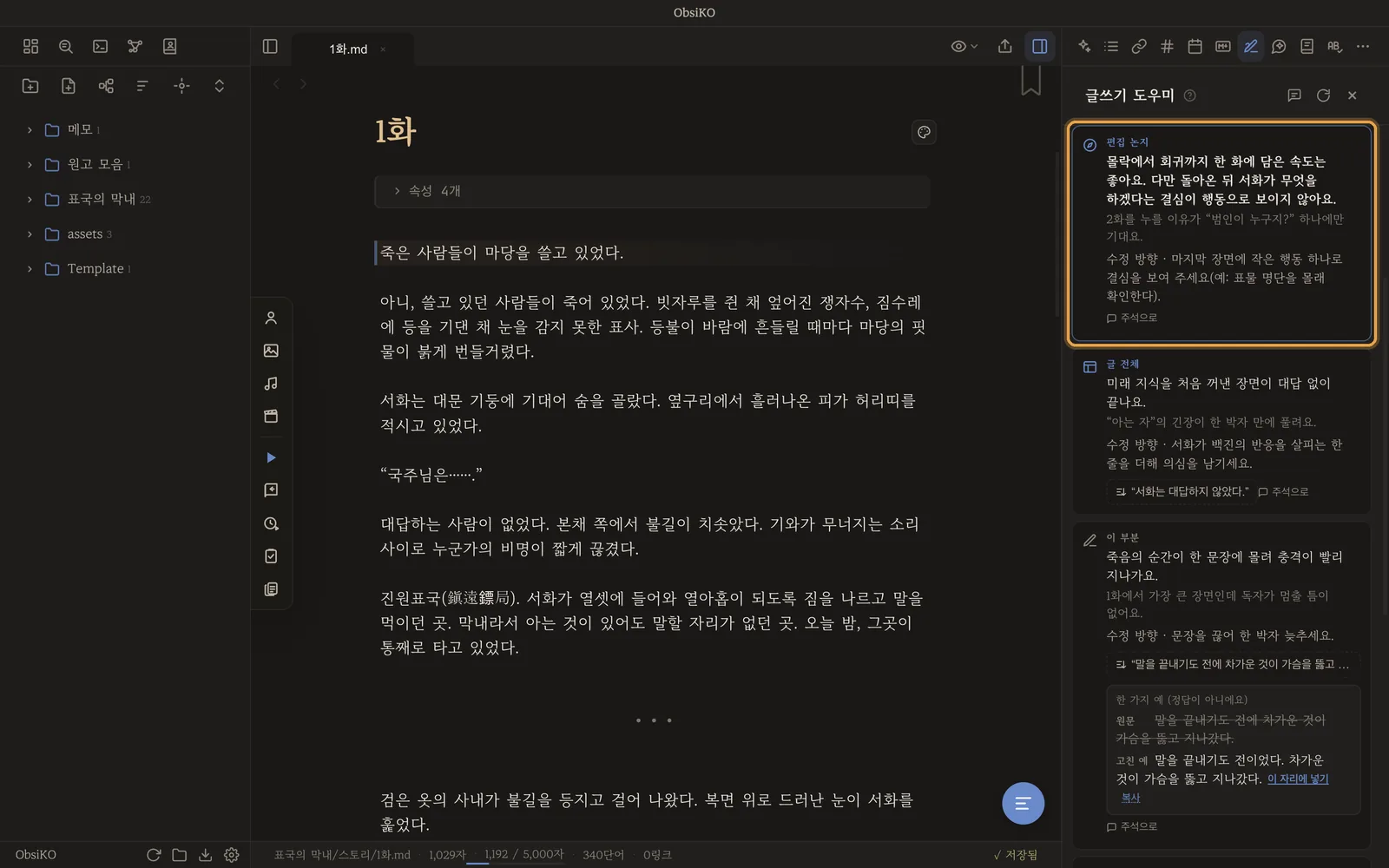
Task: Click the download icon in bottom bar
Action: pos(206,855)
